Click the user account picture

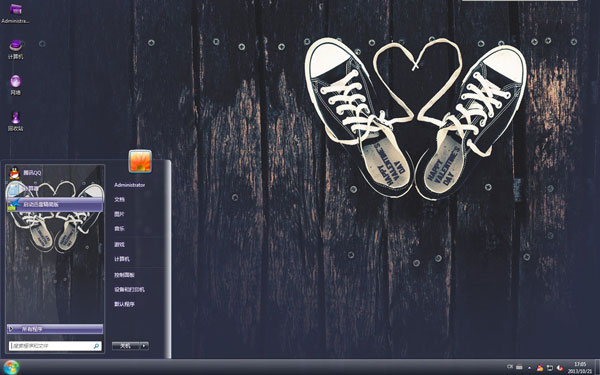click(x=140, y=161)
